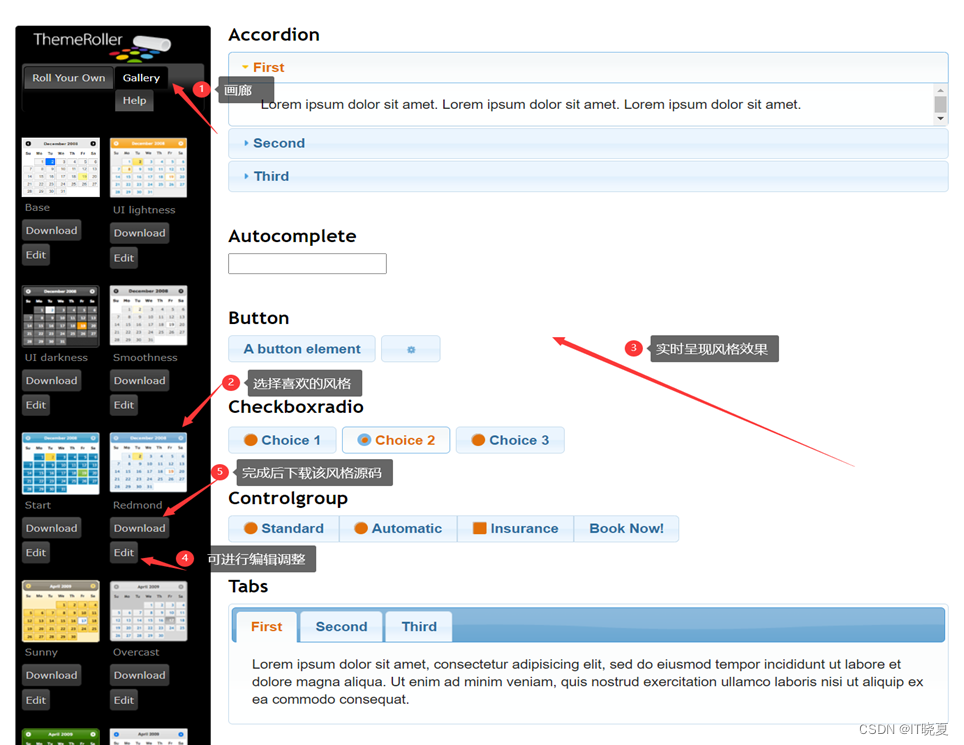Select the Automatic radio option

398,529
